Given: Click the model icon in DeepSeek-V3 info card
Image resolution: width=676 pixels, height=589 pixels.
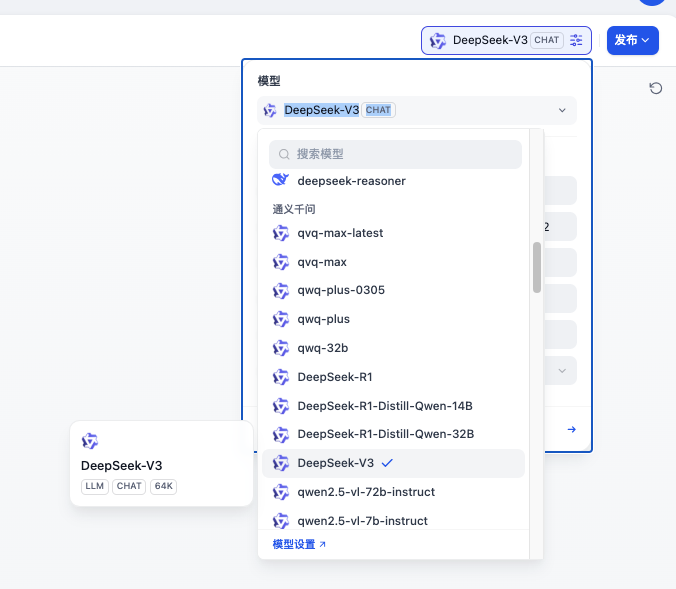Looking at the screenshot, I should [x=90, y=441].
